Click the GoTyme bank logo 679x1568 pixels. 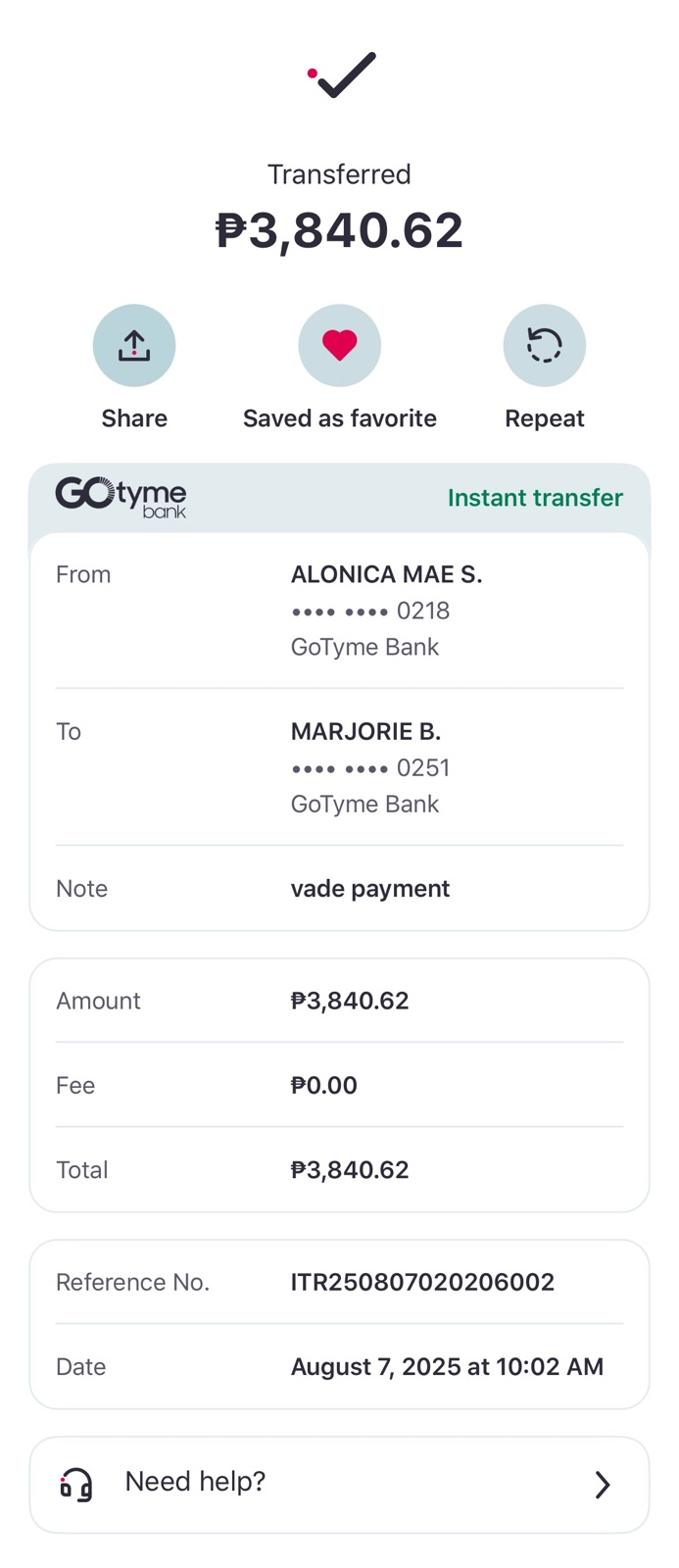tap(121, 497)
